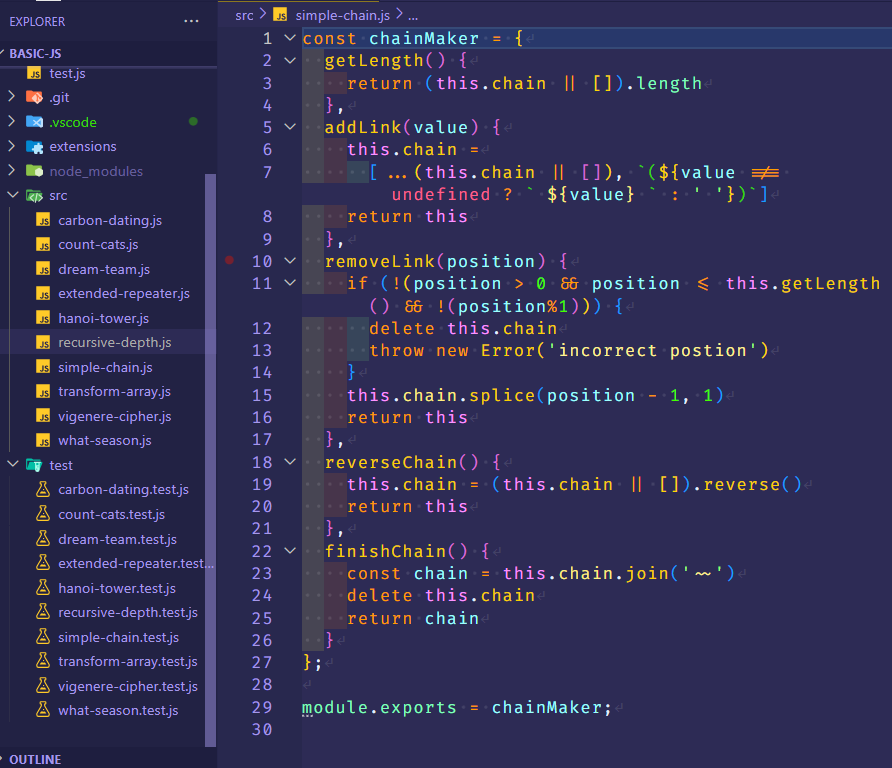Screen dimensions: 892x768
Task: Expand the node_modules folder chevron
Action: (11, 171)
